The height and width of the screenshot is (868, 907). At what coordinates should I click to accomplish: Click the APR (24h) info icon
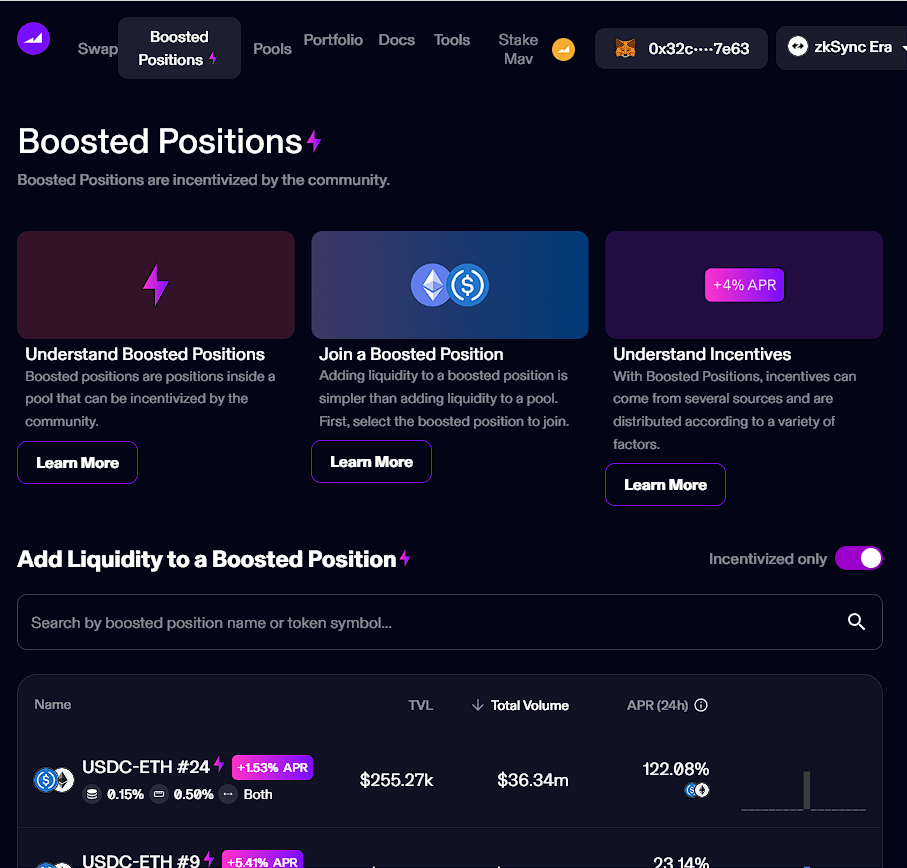[701, 705]
